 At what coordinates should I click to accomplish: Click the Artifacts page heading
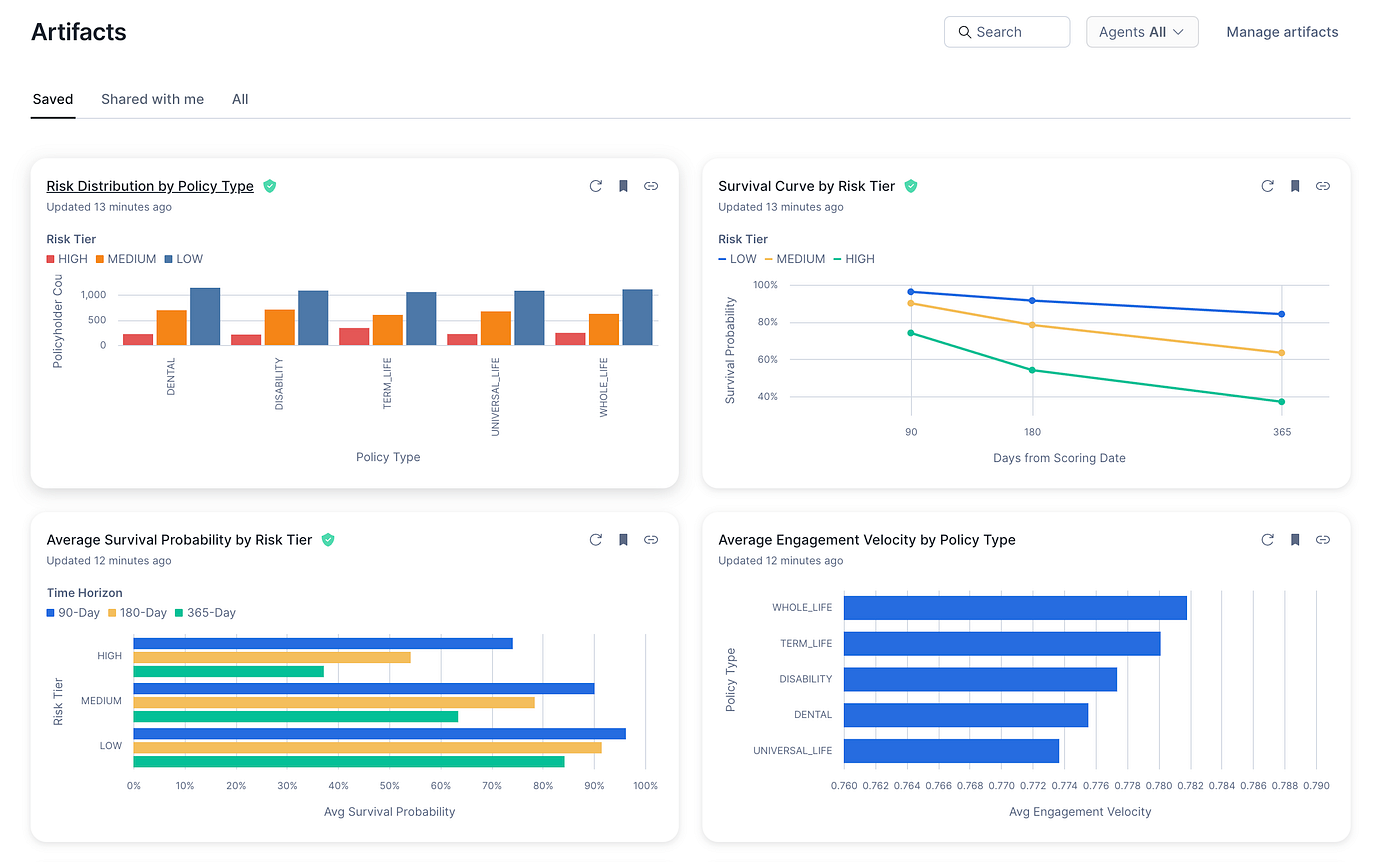[79, 32]
